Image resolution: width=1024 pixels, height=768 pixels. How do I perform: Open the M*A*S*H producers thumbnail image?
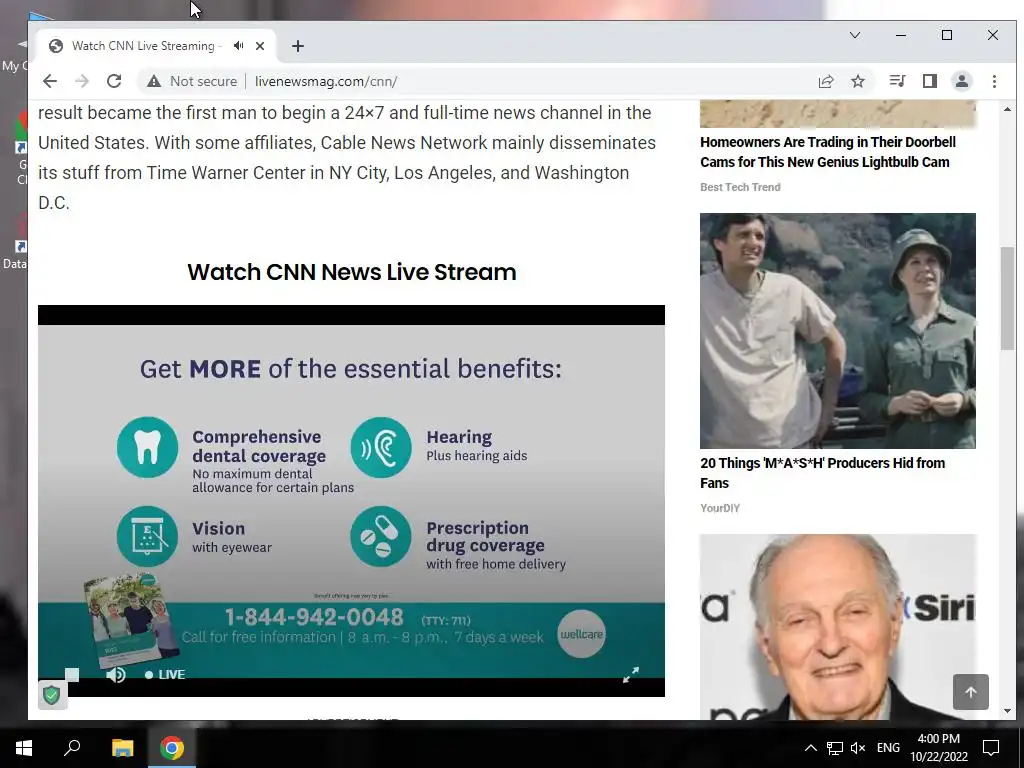(x=838, y=330)
